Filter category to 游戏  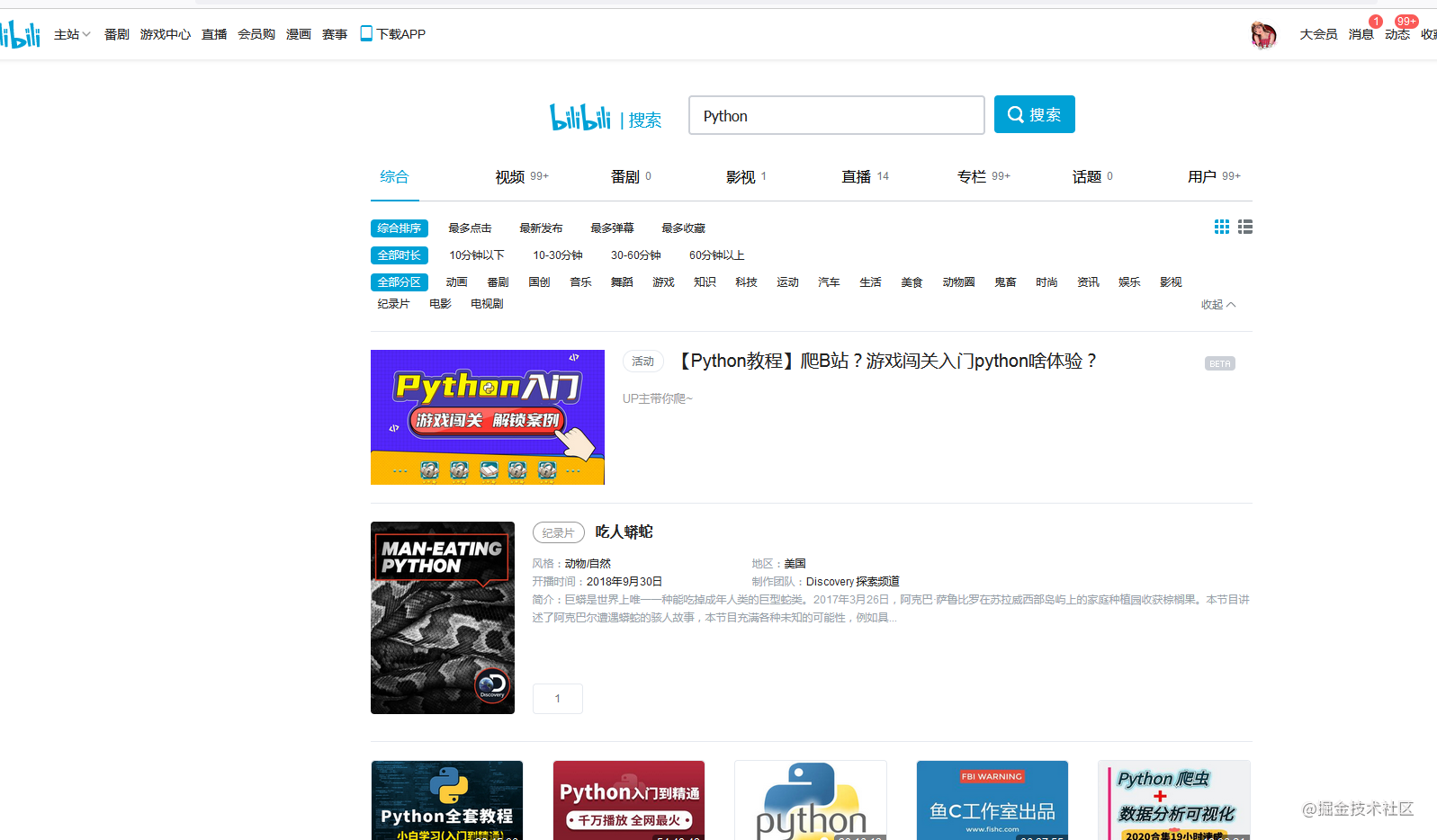coord(663,282)
